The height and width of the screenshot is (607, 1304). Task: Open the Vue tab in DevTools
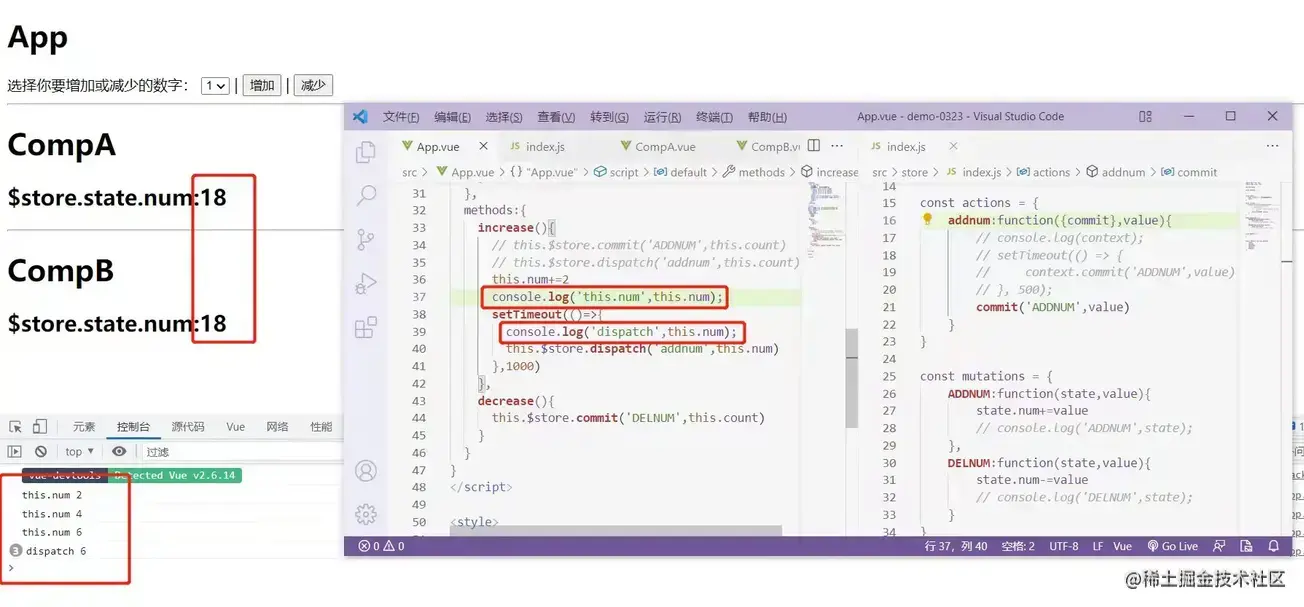click(235, 426)
